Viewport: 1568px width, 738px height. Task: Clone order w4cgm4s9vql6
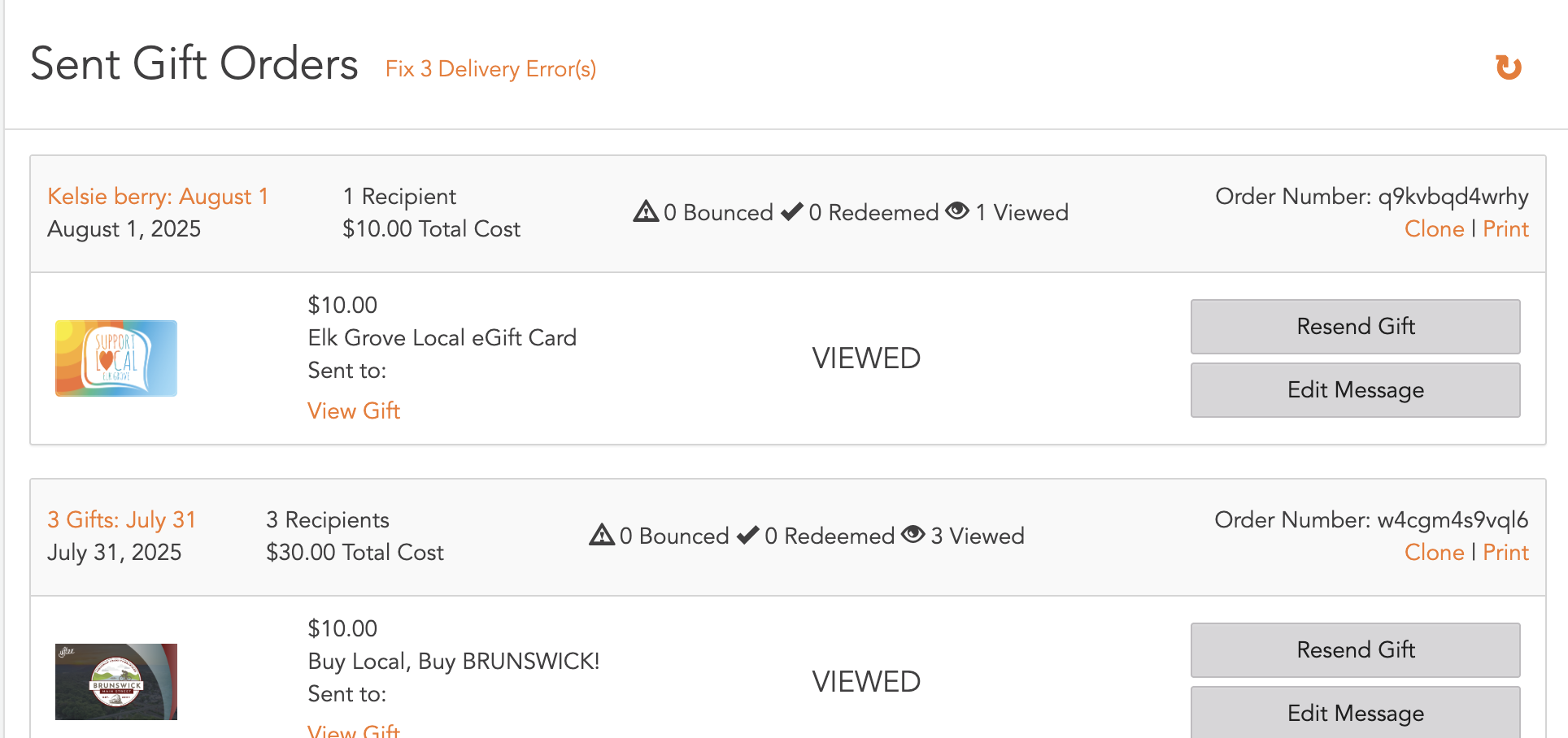coord(1434,553)
